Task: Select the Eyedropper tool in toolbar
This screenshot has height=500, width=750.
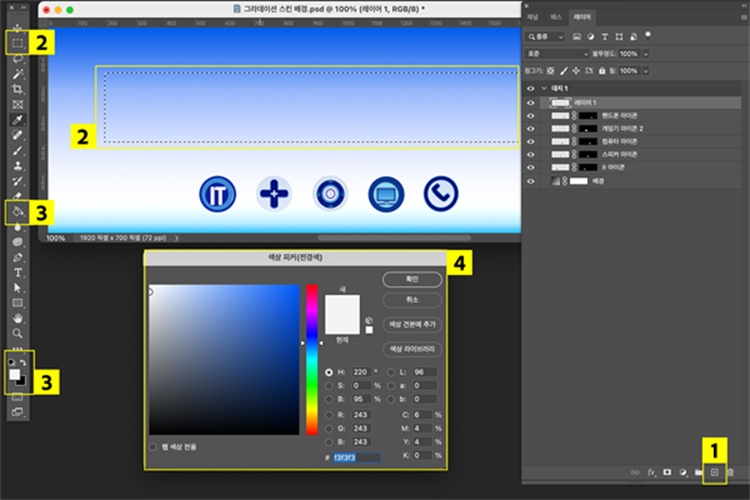Action: (18, 119)
